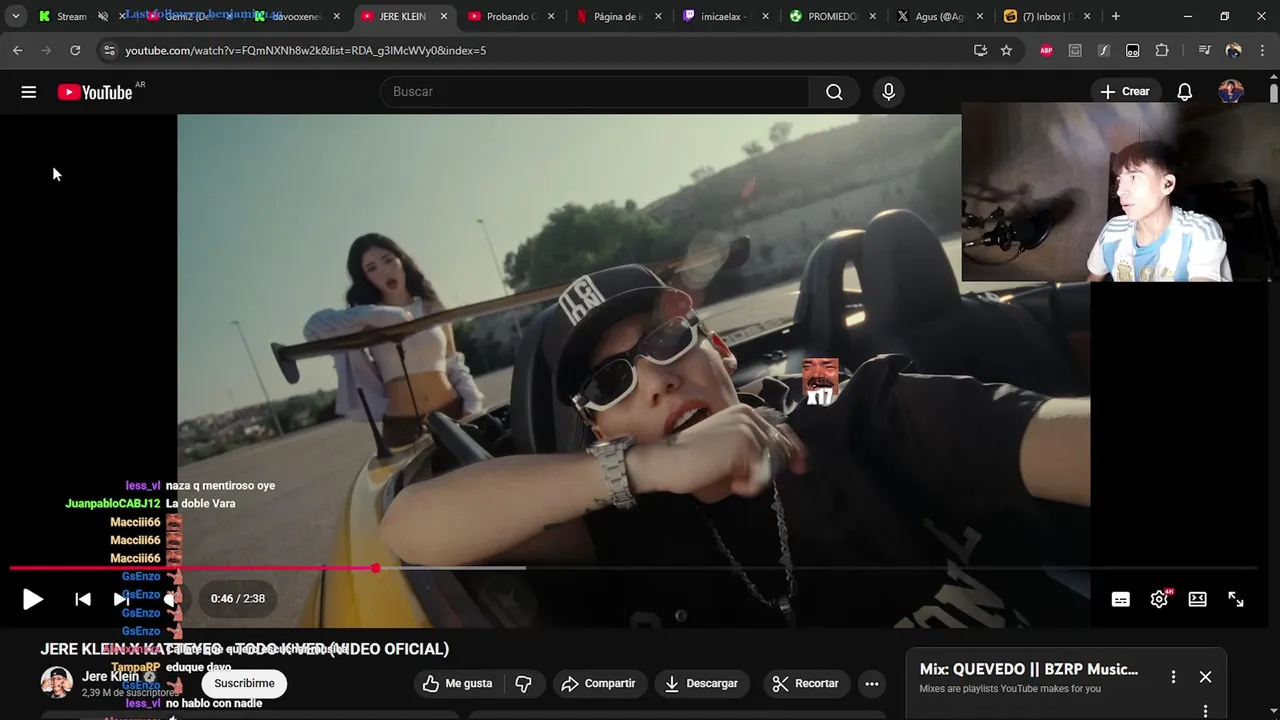Switch the player to theater mode
1280x720 pixels.
1197,599
